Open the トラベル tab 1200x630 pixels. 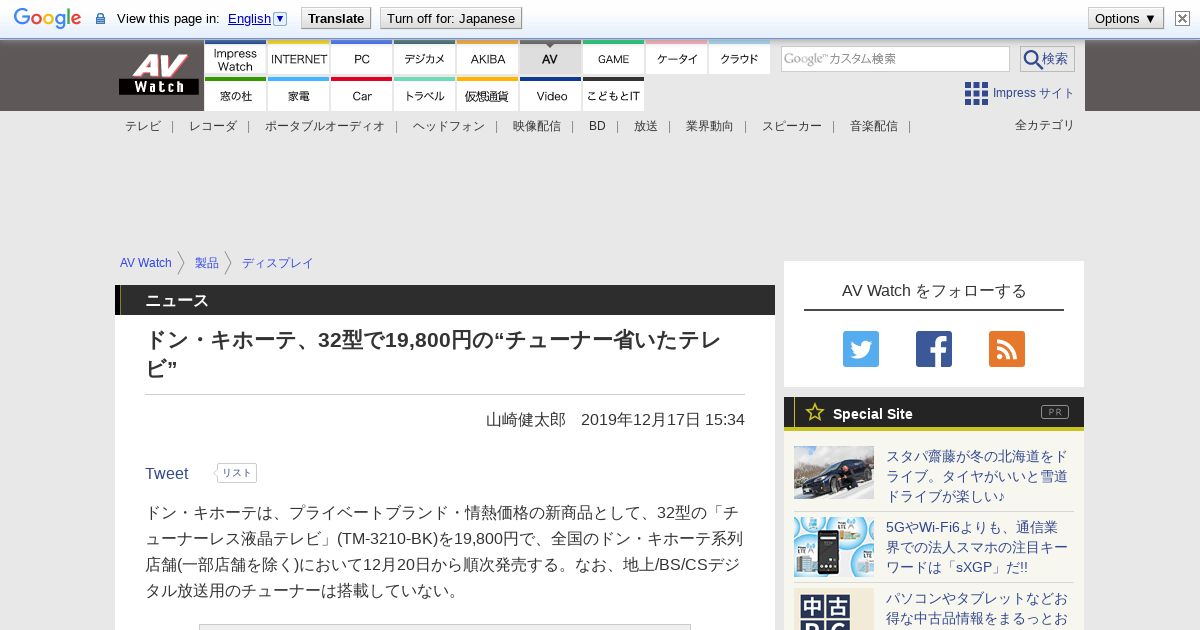(425, 95)
